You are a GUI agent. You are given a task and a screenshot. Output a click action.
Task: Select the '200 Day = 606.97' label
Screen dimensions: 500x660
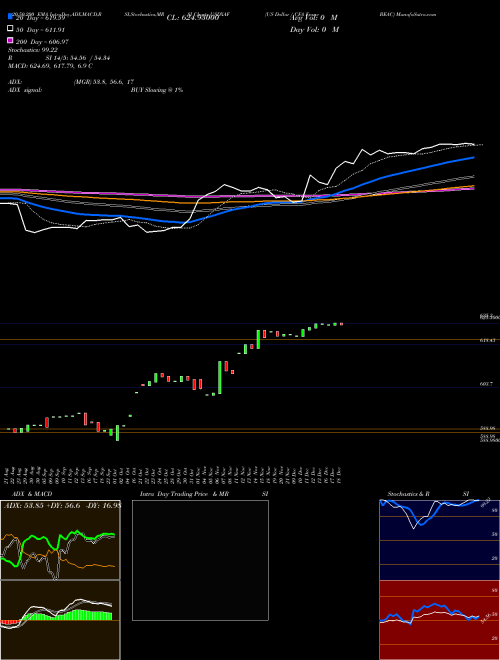42,42
